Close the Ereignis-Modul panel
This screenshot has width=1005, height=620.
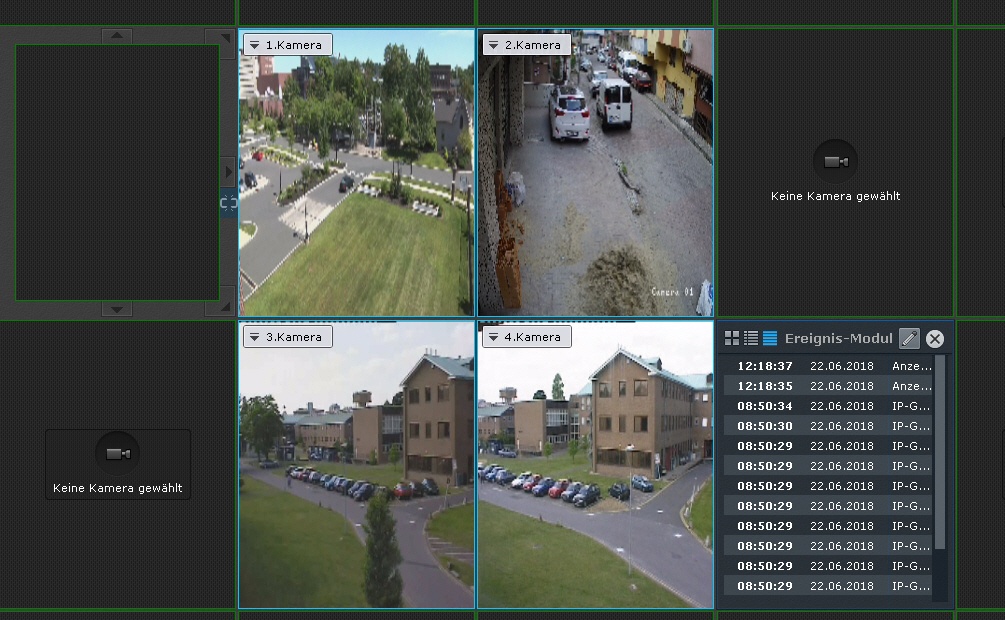[x=935, y=339]
